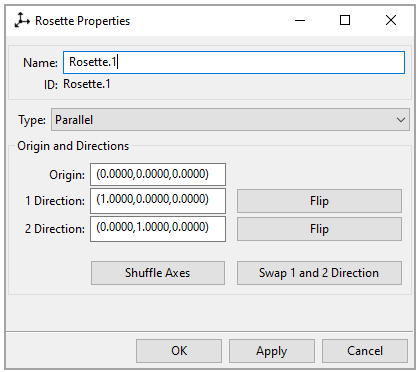Click the Origin and Directions group label
Image resolution: width=418 pixels, height=372 pixels.
pos(73,146)
